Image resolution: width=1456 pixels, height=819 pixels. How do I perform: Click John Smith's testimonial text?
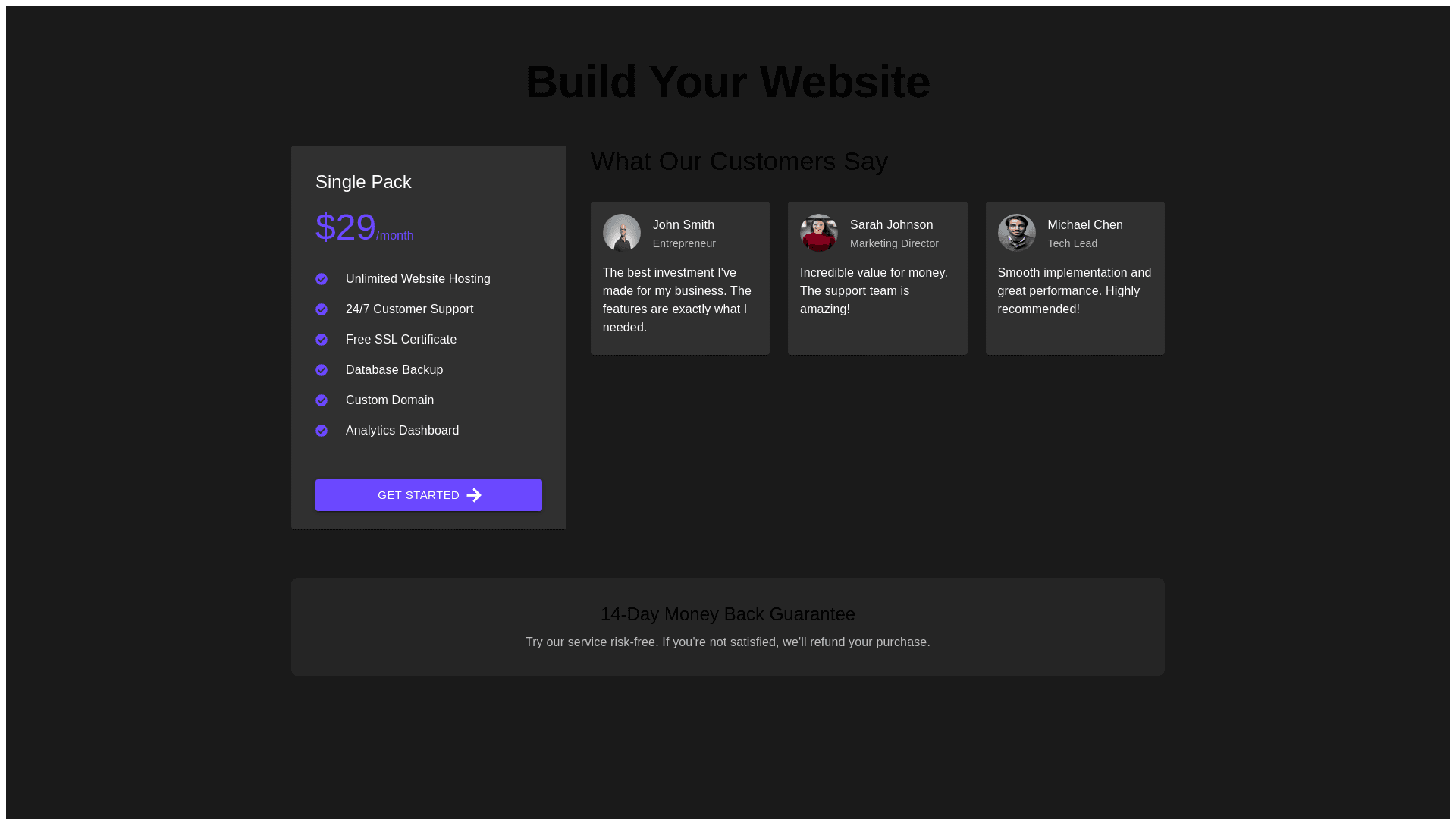677,300
